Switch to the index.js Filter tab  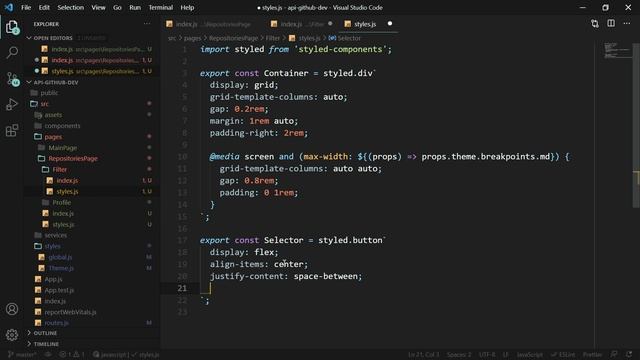point(301,24)
